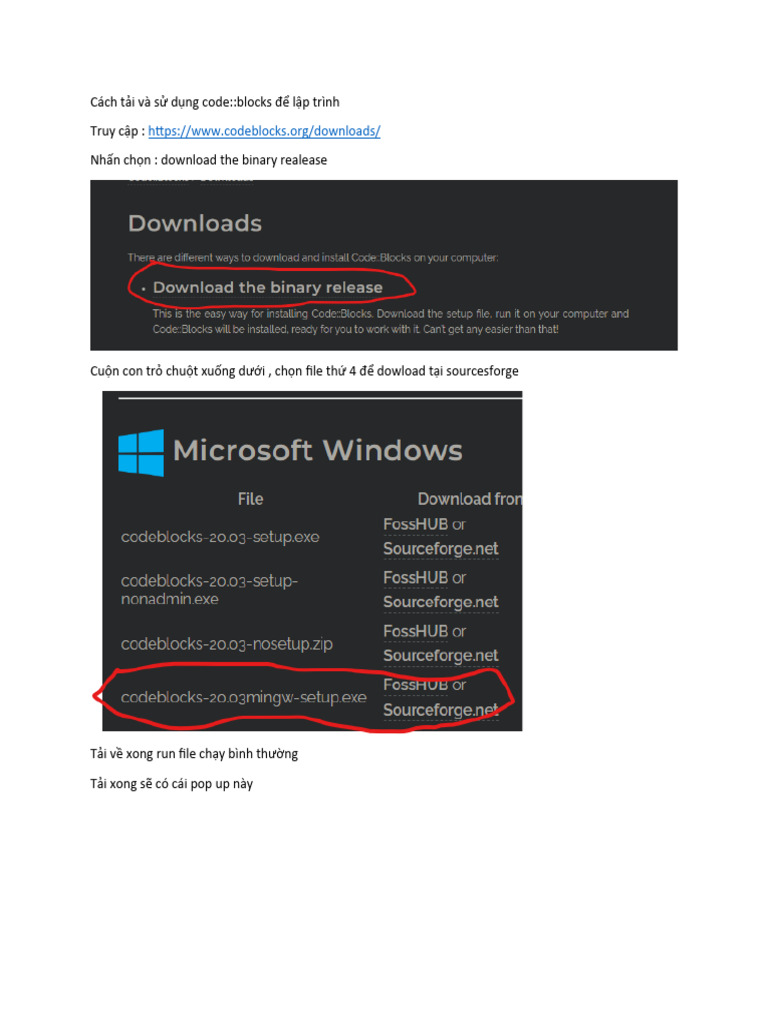The image size is (768, 1024).
Task: Click the 'File' column header
Action: 250,499
